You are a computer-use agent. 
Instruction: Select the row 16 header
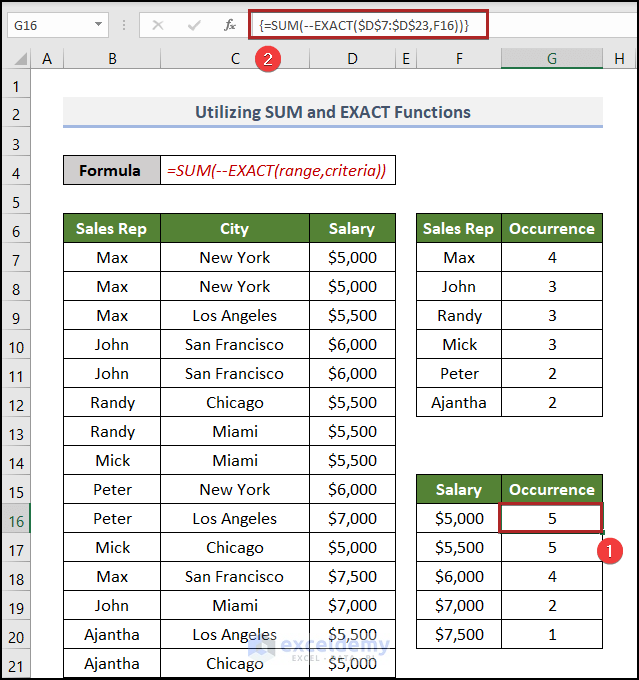(15, 519)
